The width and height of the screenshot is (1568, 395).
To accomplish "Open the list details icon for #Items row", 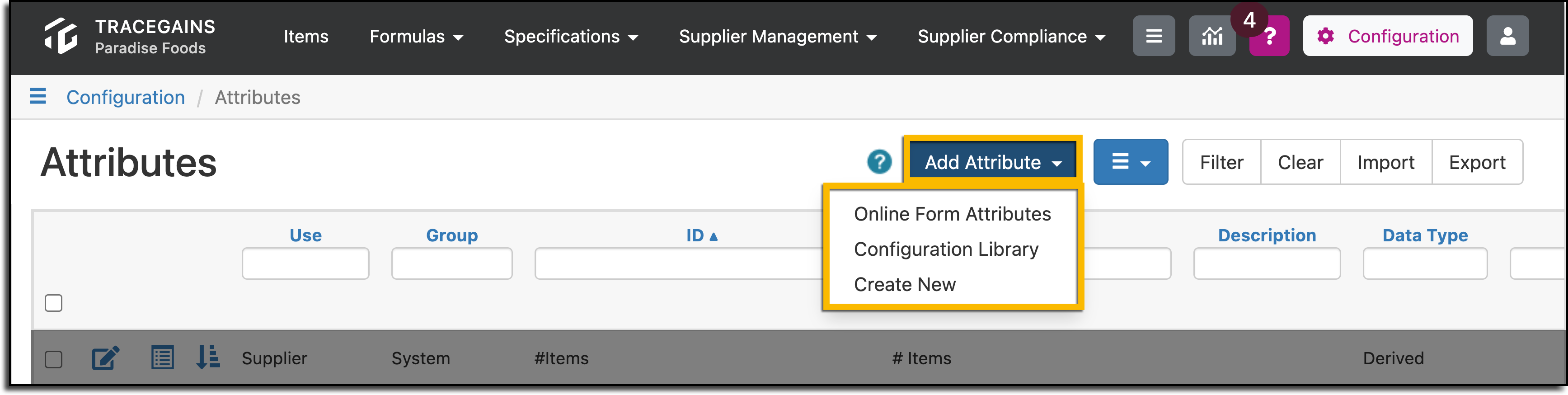I will (x=162, y=357).
